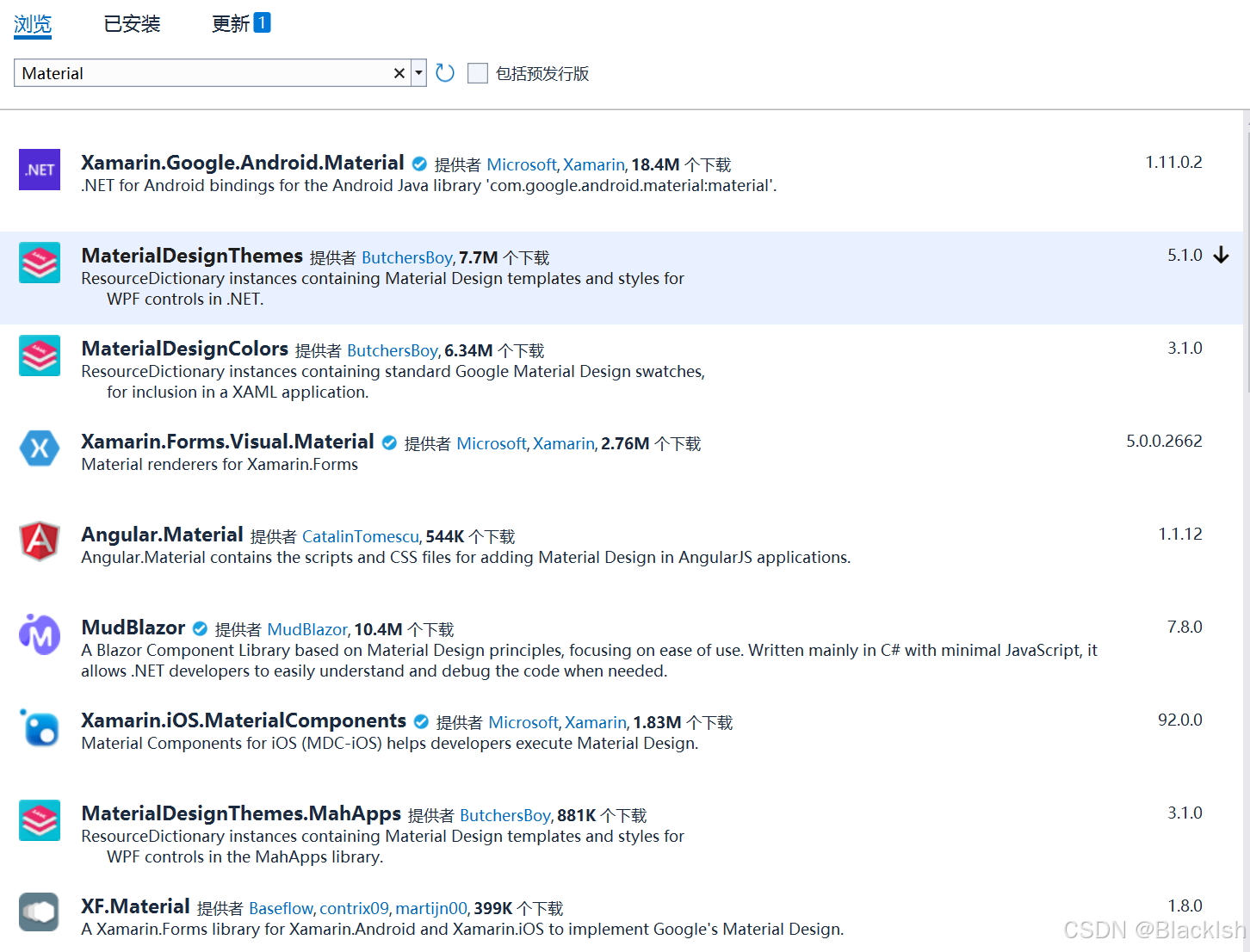Click the install arrow next to 5.1.0
Viewport: 1250px width, 952px height.
pyautogui.click(x=1221, y=256)
